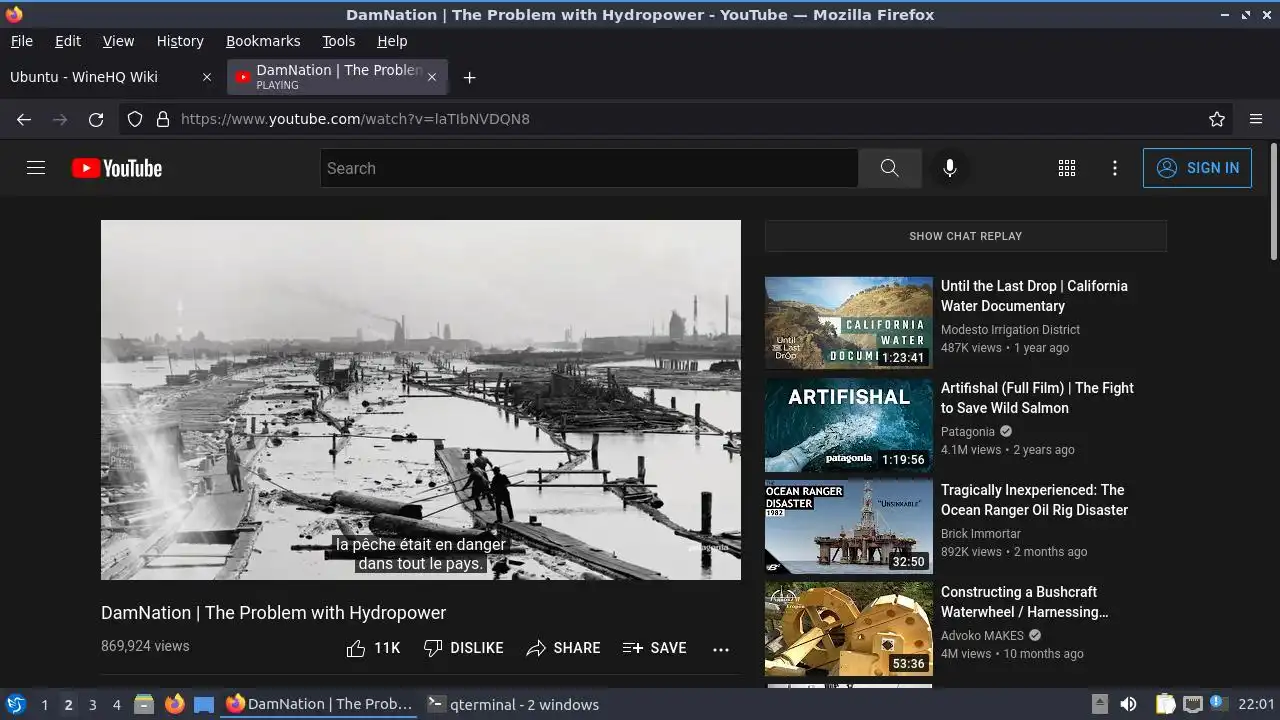Open Firefox application hamburger menu
Screen dimensions: 1280x720
pyautogui.click(x=1256, y=119)
